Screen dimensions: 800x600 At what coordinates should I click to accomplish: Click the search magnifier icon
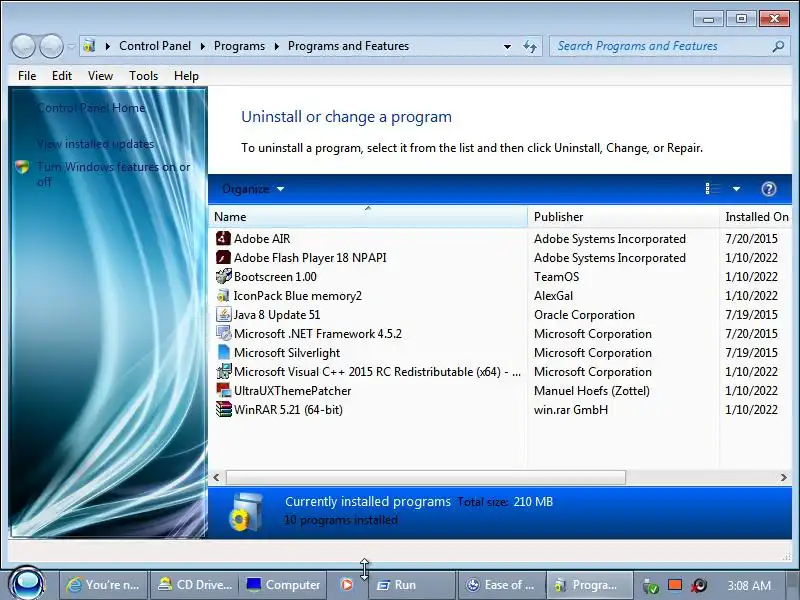click(778, 46)
